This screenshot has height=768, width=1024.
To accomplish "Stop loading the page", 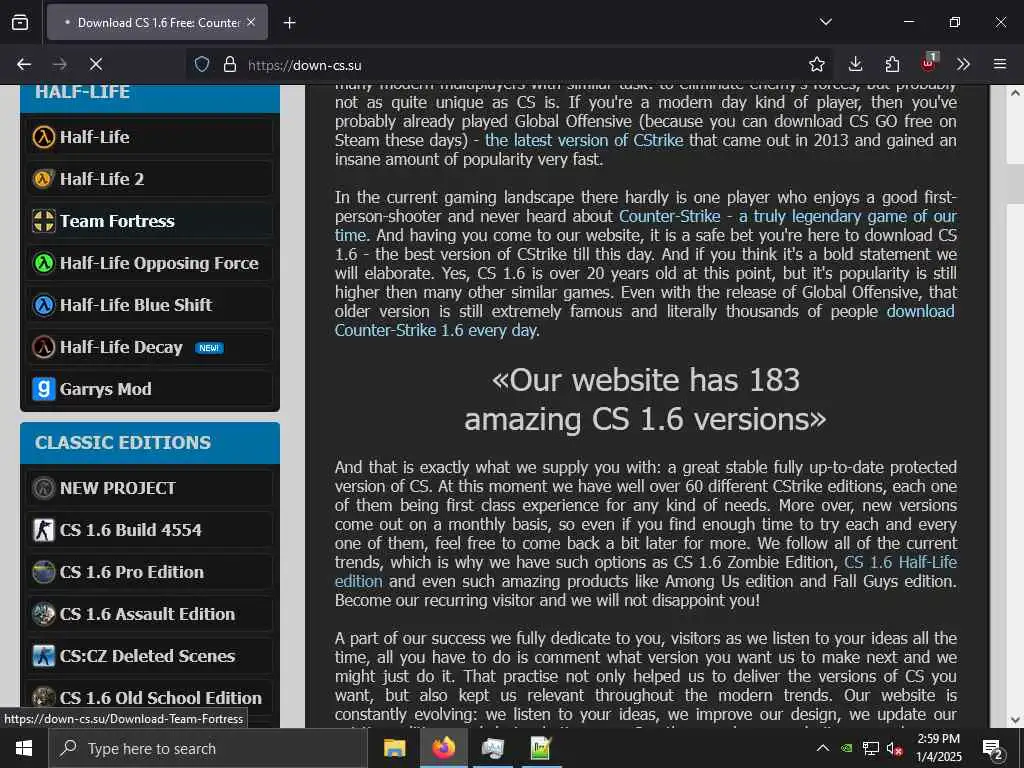I will (x=95, y=64).
